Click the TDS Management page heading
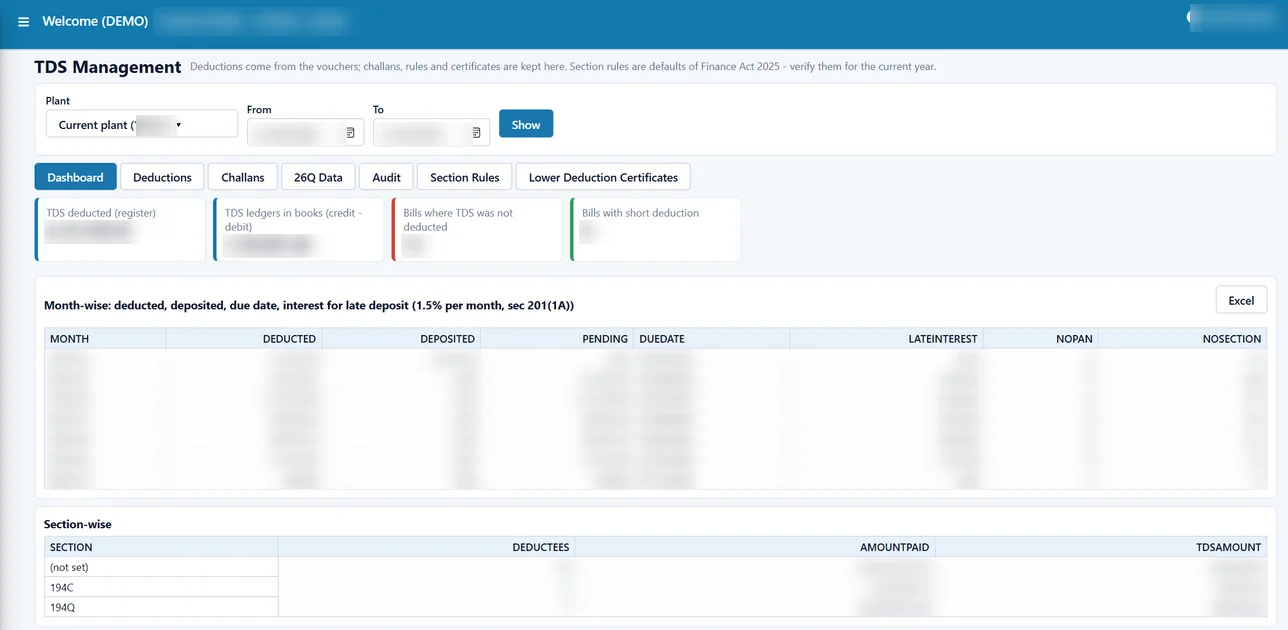Viewport: 1288px width, 630px height. click(108, 67)
